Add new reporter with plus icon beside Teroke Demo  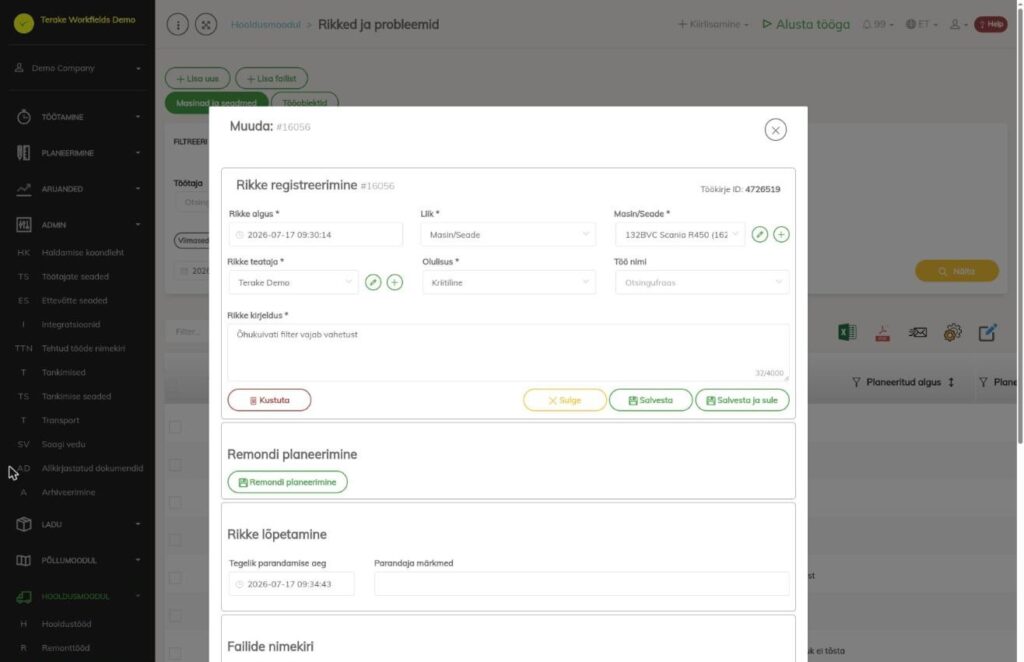point(394,282)
